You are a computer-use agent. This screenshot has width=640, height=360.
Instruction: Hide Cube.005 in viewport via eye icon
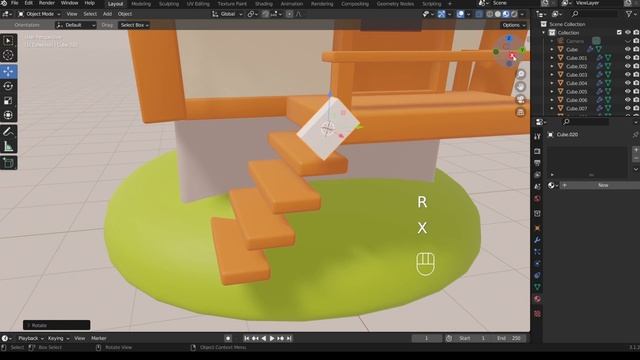pos(628,91)
